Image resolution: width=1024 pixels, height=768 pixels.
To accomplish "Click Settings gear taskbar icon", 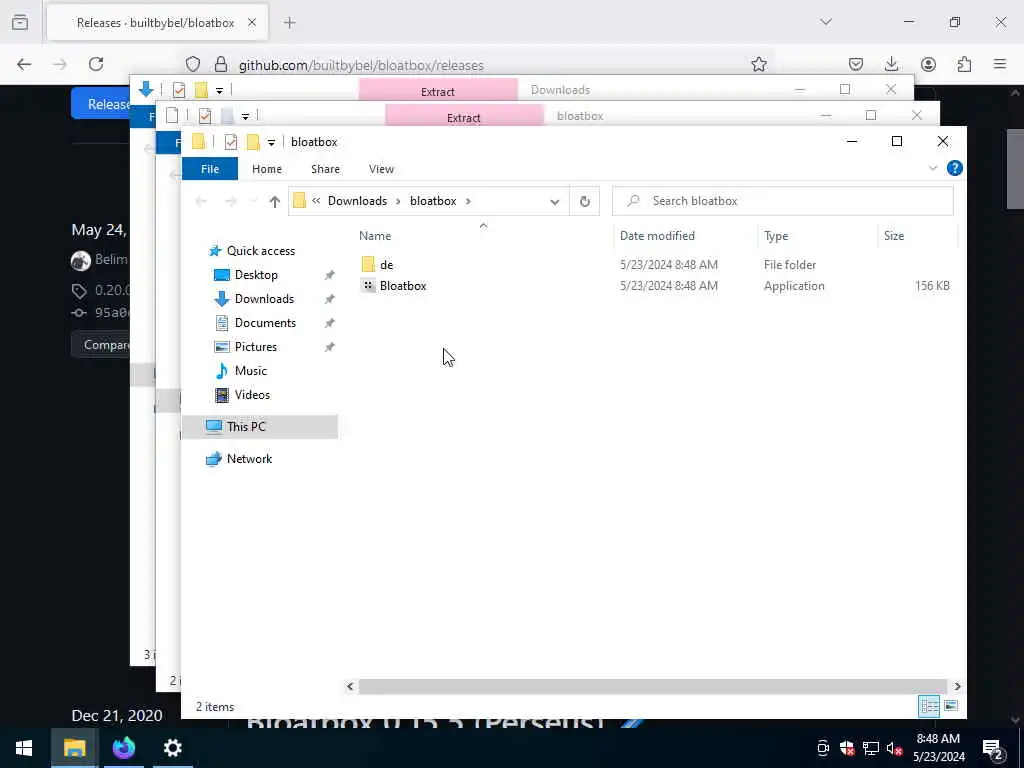I will tap(172, 748).
